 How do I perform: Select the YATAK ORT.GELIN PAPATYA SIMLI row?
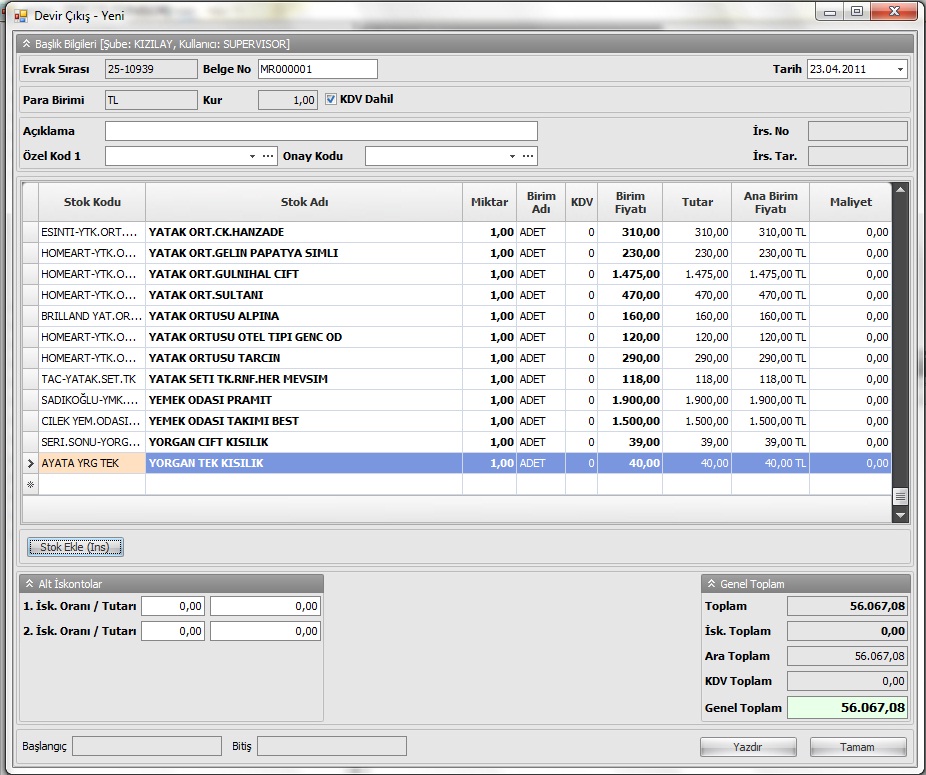coord(457,253)
